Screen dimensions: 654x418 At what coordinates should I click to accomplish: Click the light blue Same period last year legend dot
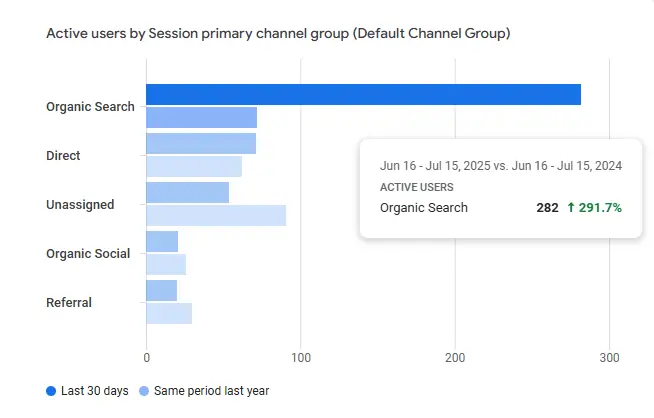[146, 391]
